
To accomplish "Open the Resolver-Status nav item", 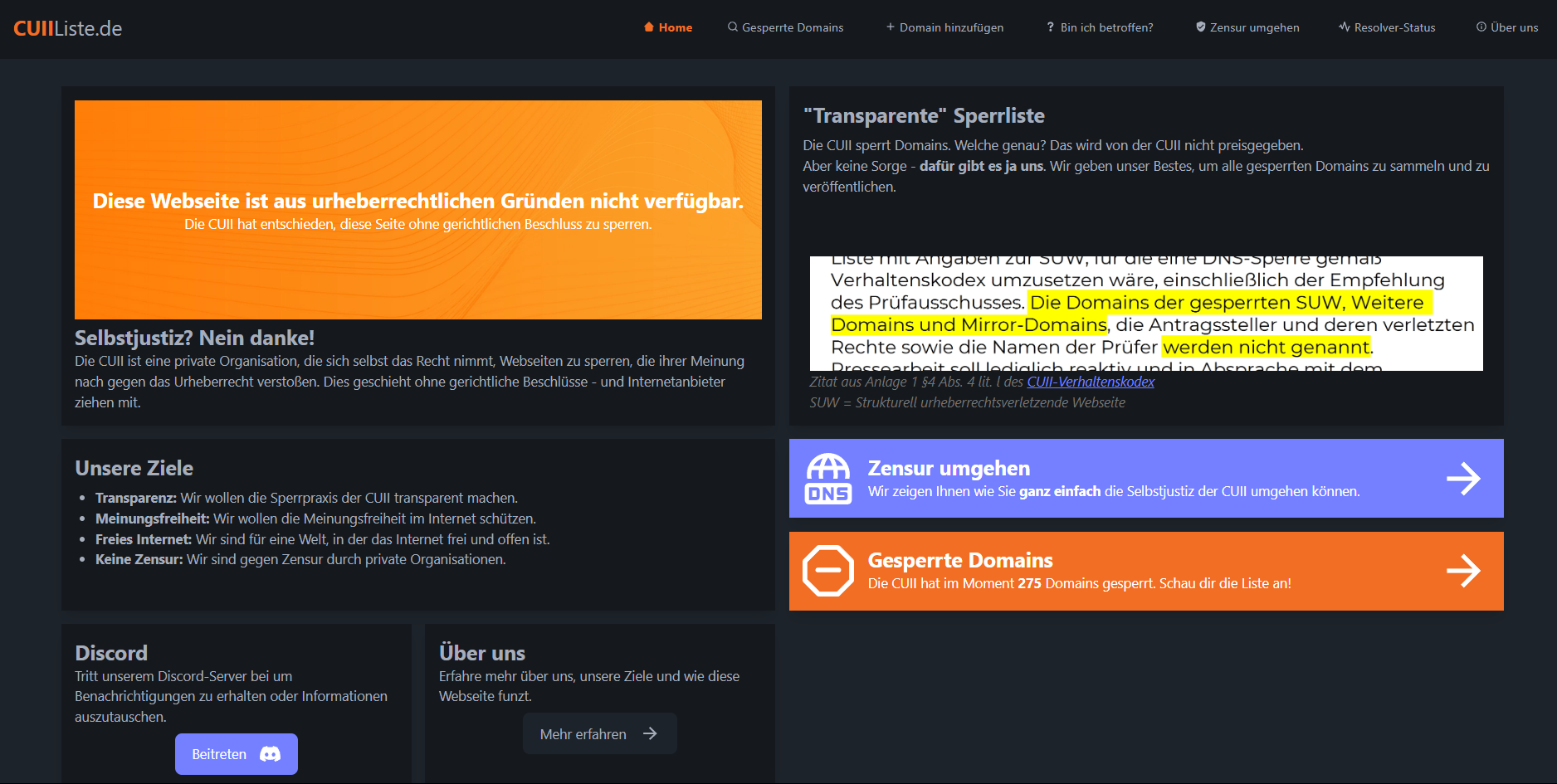I will point(1394,27).
